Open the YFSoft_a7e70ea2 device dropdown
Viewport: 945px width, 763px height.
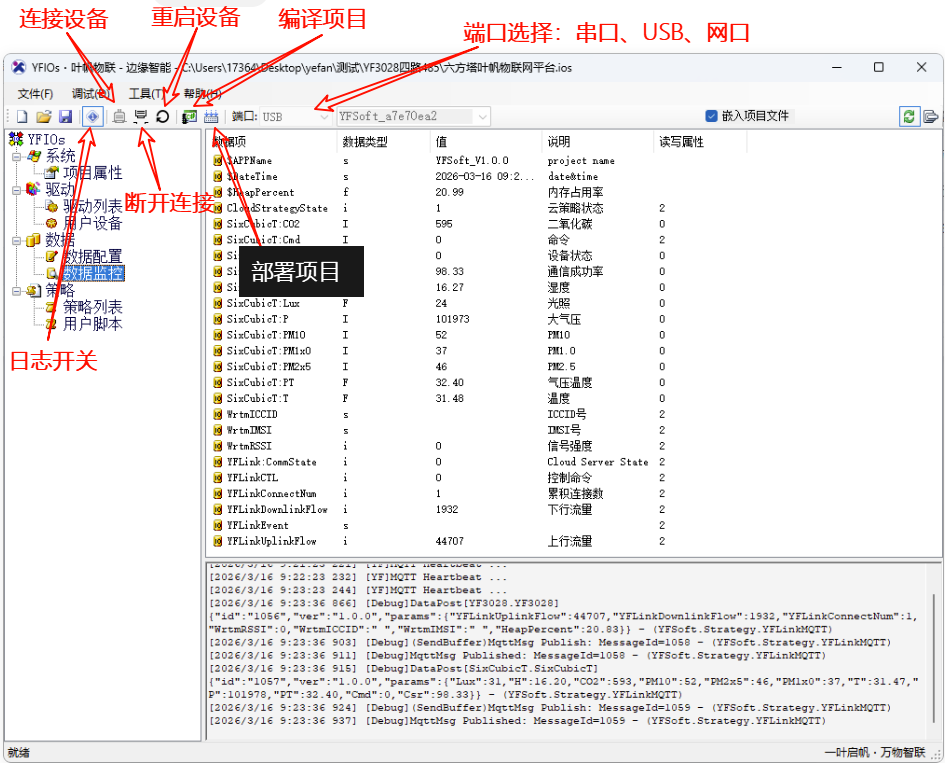point(479,116)
